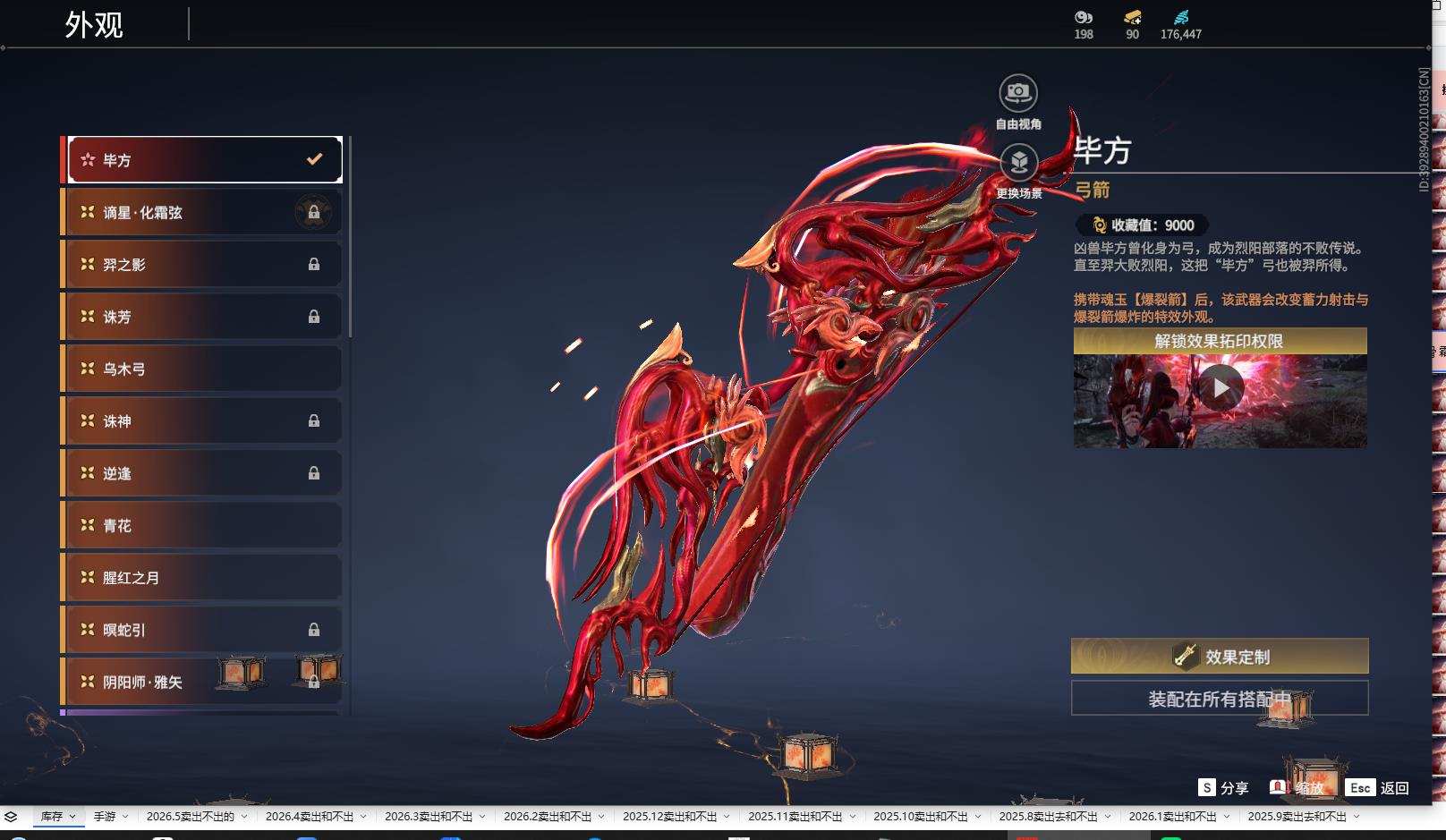1446x840 pixels.
Task: Click the emblem icon beside 乌木弓
Action: pos(88,369)
